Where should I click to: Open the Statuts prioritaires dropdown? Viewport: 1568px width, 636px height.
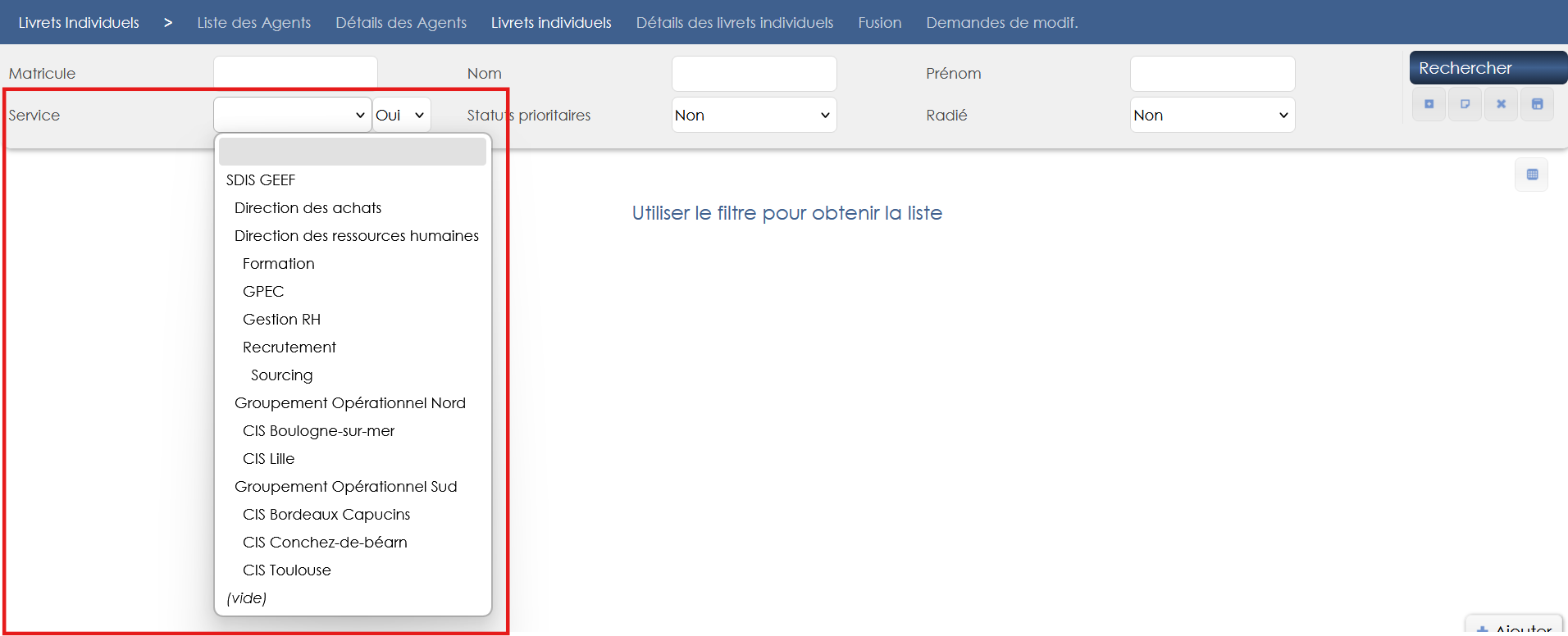[x=753, y=116]
